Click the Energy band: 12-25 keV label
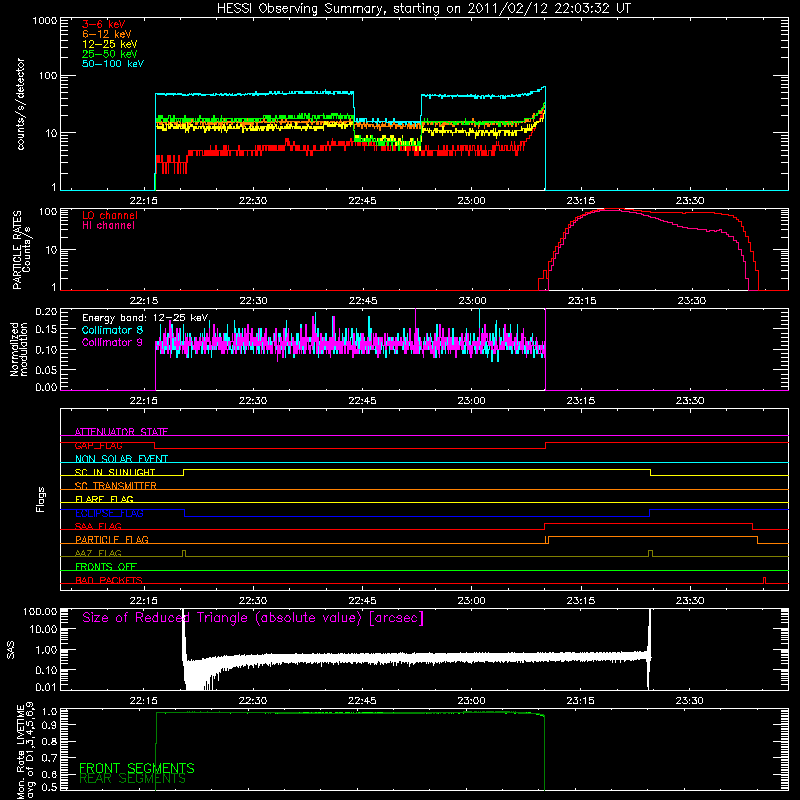 coord(145,318)
